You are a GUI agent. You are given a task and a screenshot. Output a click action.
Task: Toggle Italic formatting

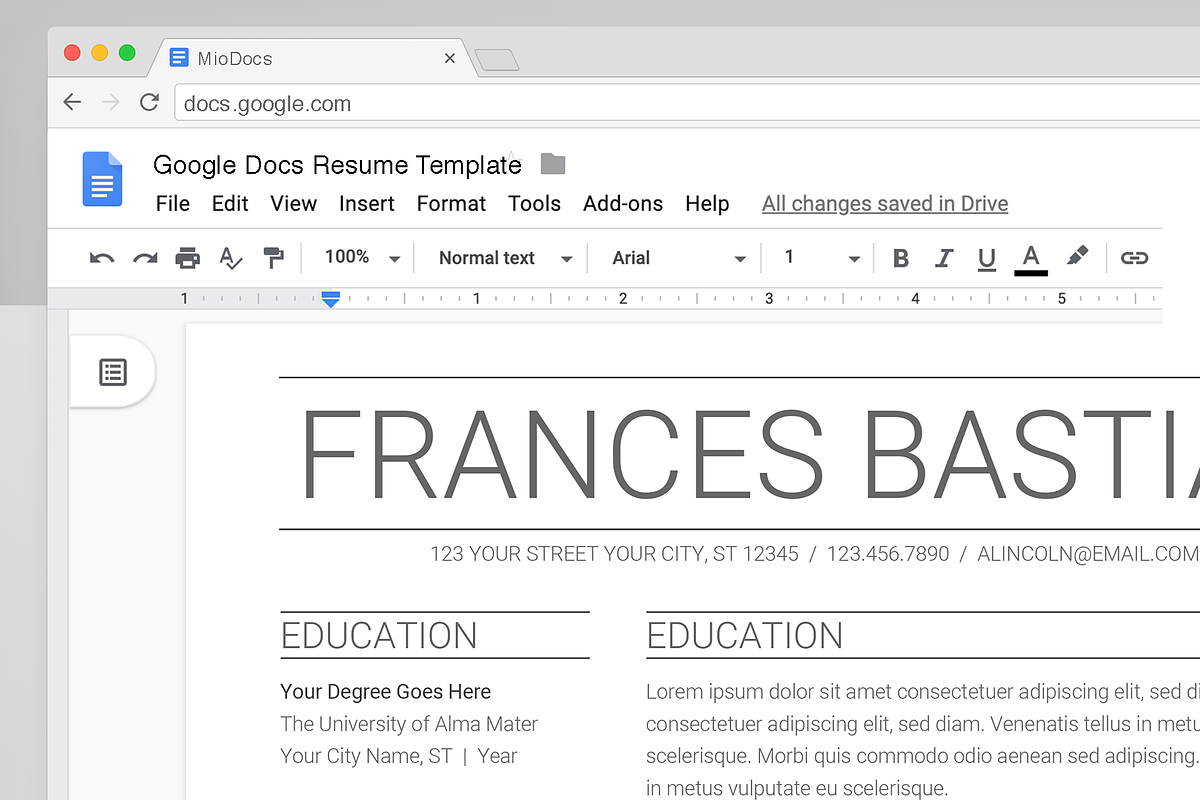tap(943, 258)
